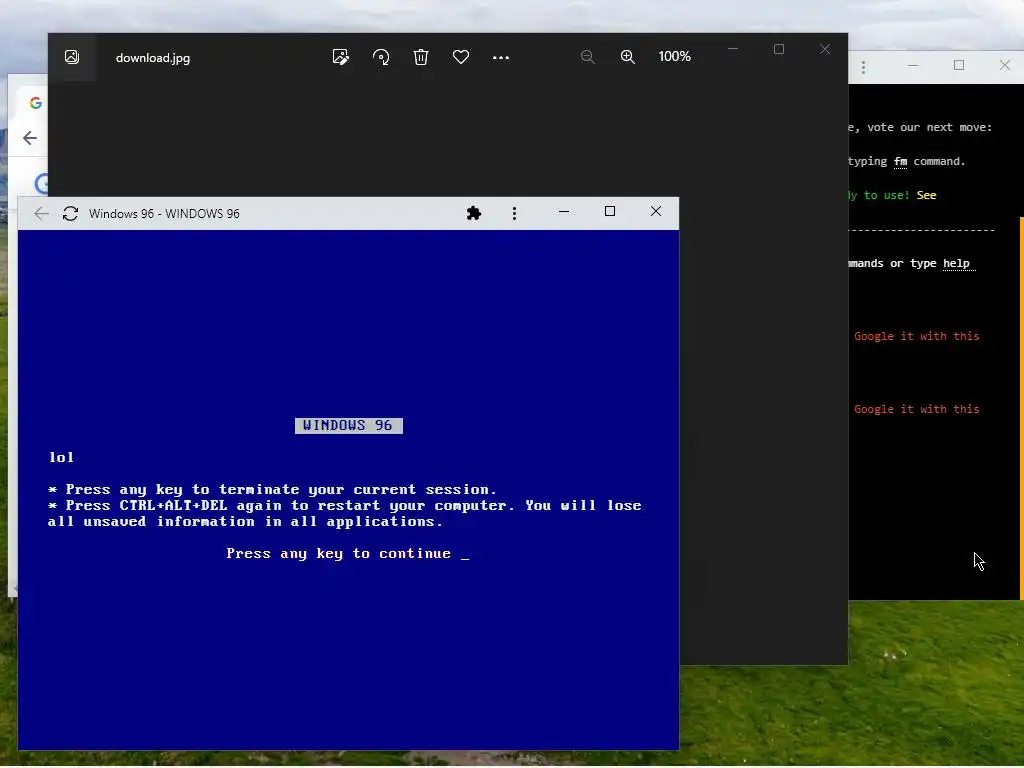Click the 'Press CTRL+ALT+DEL again' line
Viewport: 1024px width, 768px height.
click(344, 514)
